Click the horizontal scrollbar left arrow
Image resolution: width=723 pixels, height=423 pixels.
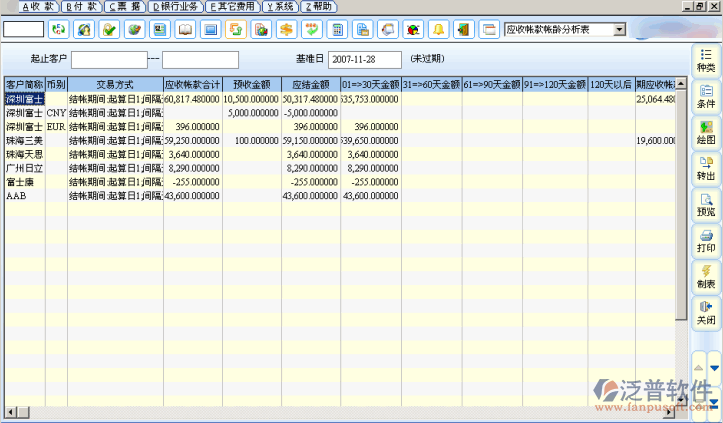pos(10,412)
